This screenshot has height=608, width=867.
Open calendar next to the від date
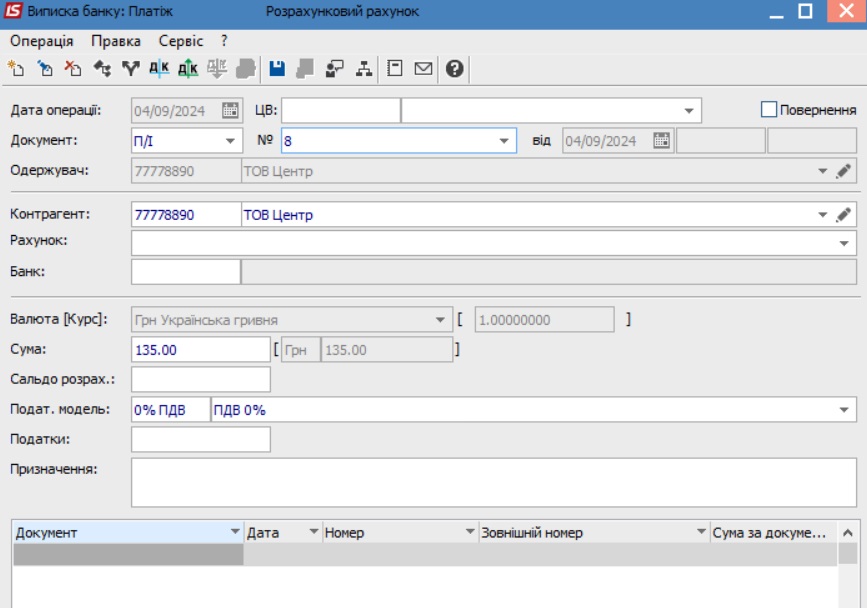(x=661, y=141)
